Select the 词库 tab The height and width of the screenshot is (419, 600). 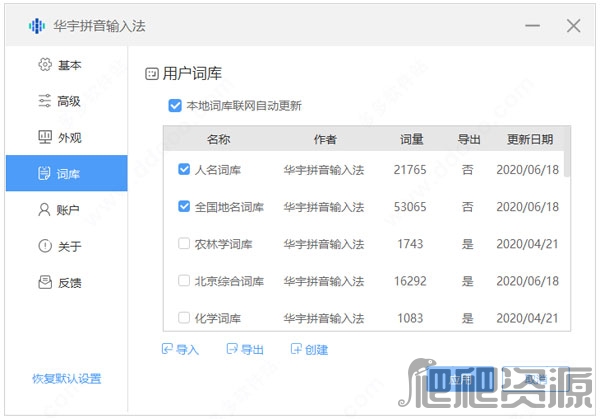point(67,173)
